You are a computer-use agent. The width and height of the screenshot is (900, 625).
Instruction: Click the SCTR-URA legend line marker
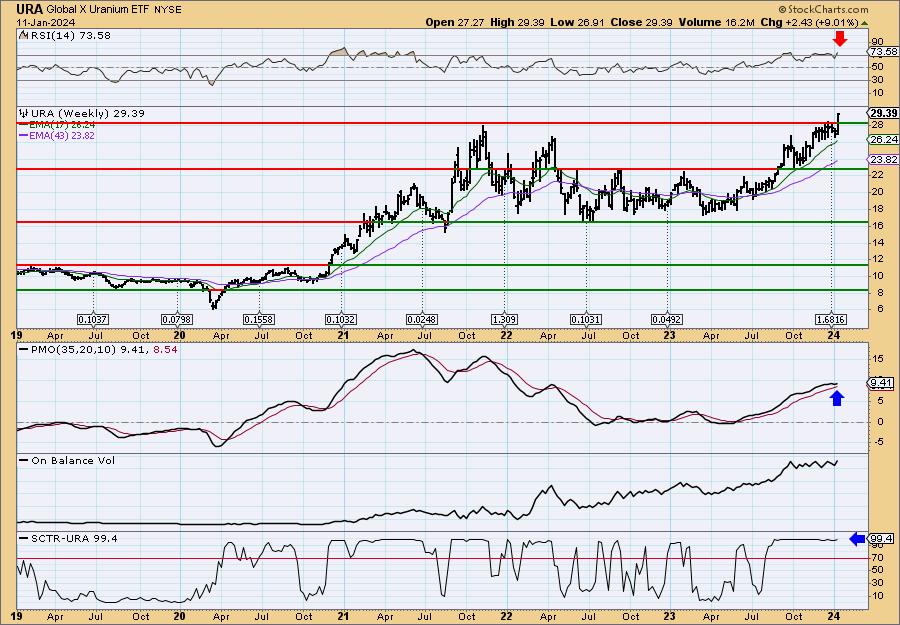24,538
